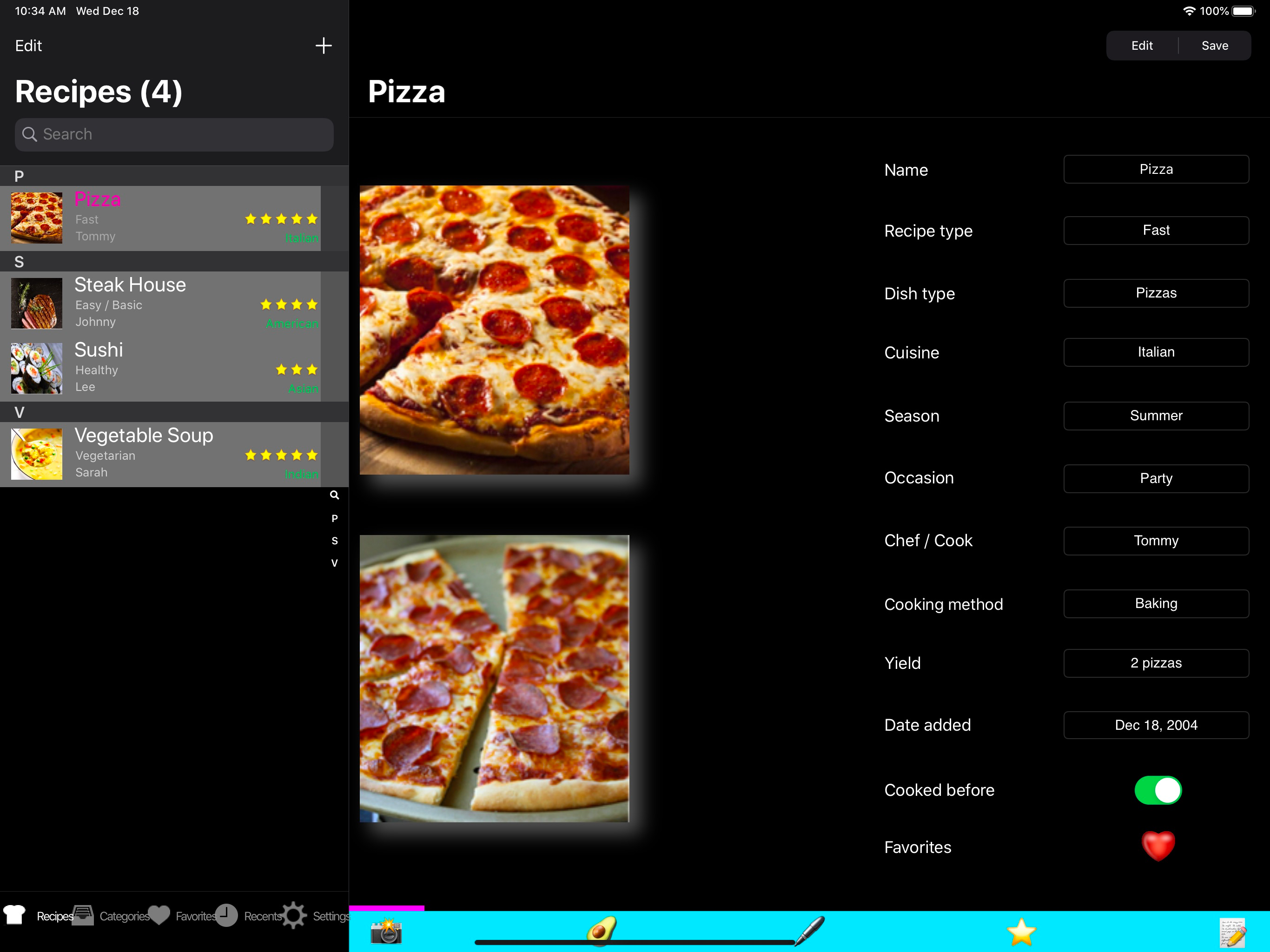Add a new recipe with plus icon
Viewport: 1270px width, 952px height.
(323, 46)
